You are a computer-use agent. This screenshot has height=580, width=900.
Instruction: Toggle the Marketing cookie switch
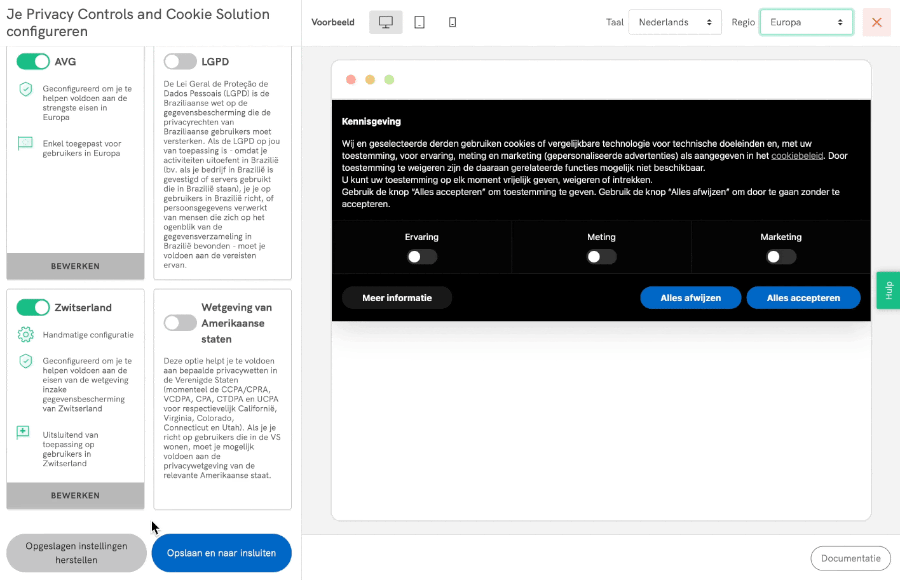pyautogui.click(x=781, y=256)
